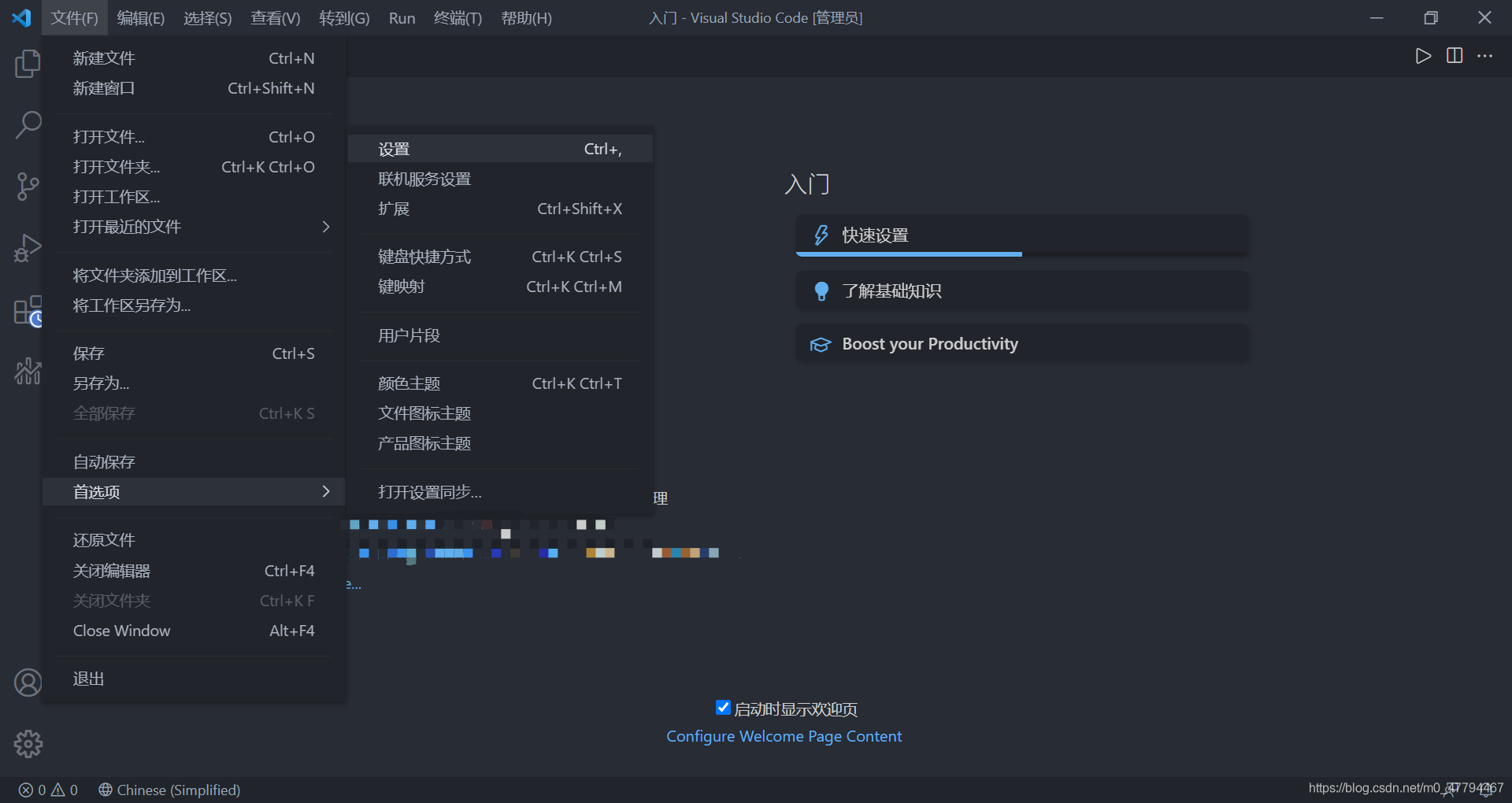Click the errors count icon in status bar
1512x803 pixels.
click(x=26, y=790)
